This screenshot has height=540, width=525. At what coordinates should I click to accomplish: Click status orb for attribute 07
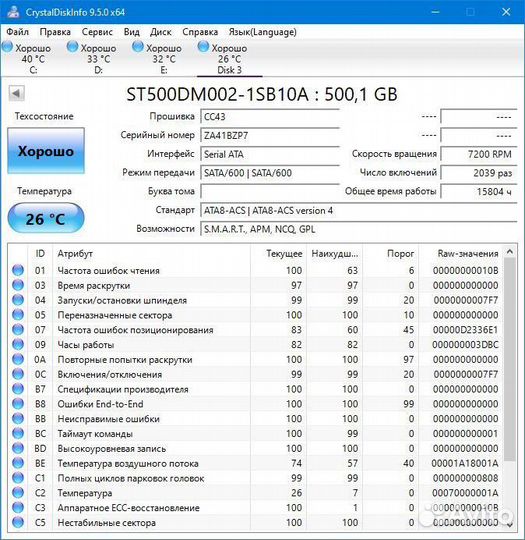coord(18,329)
